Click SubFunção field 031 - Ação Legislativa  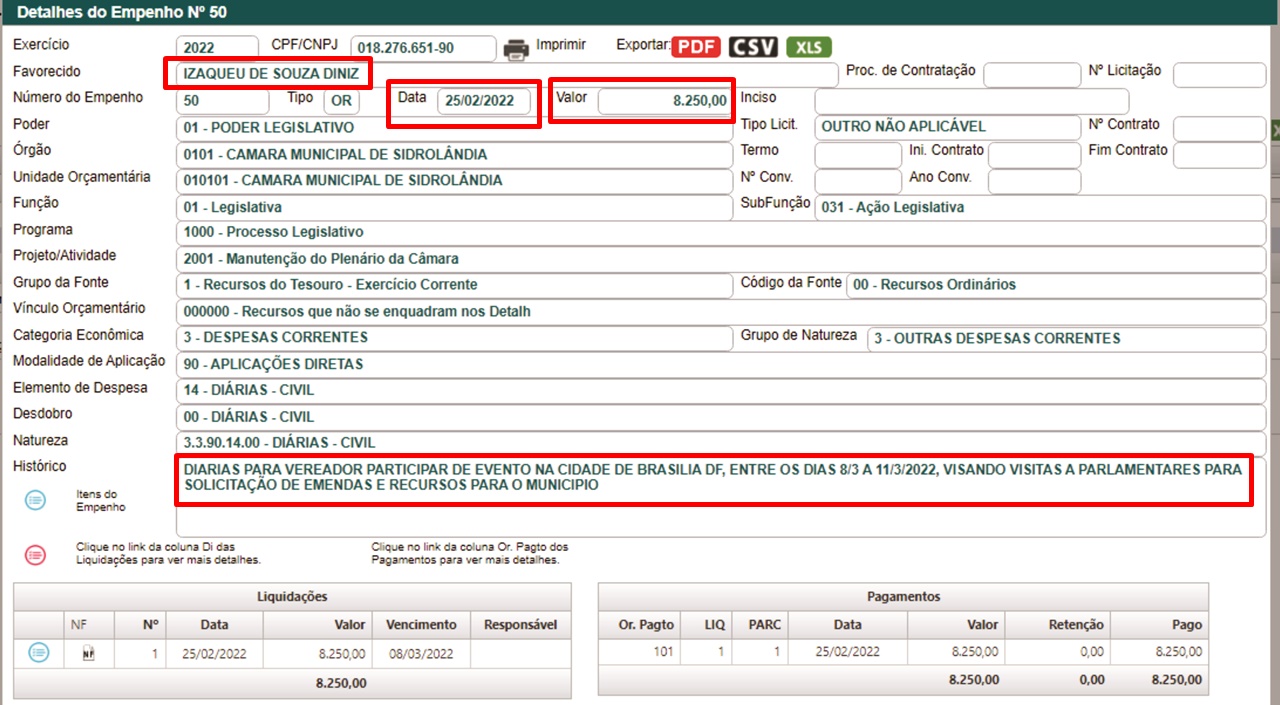(1040, 207)
